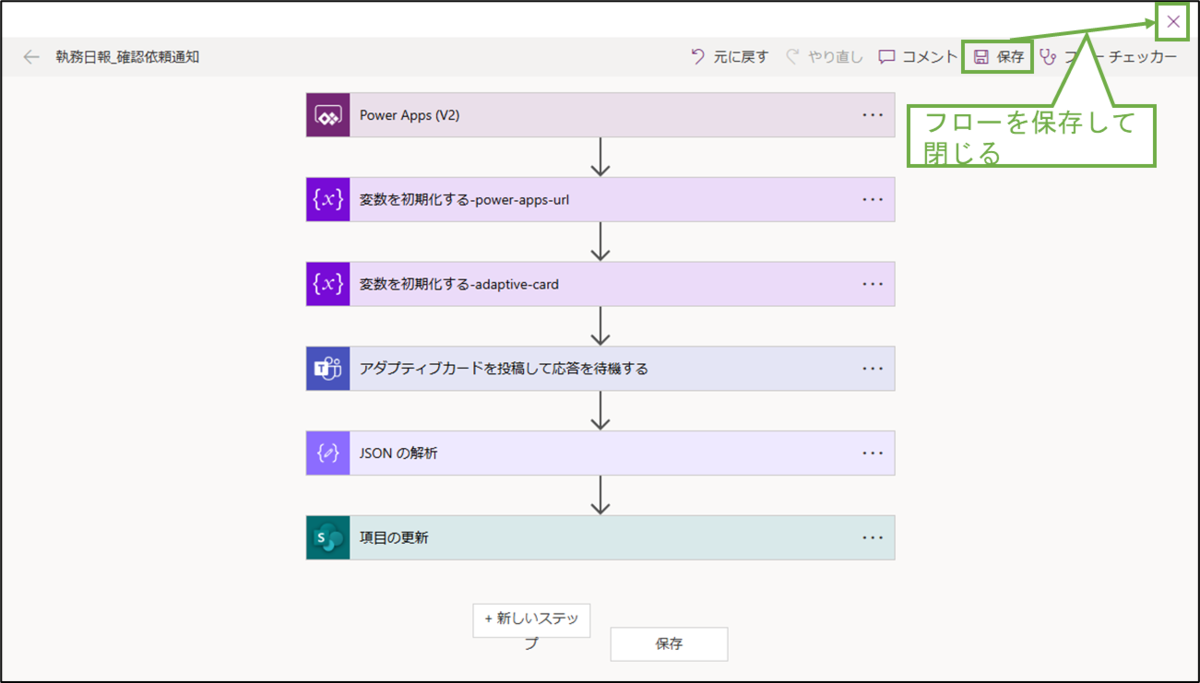Expand the JSON の解析 step
1200x683 pixels.
[600, 453]
